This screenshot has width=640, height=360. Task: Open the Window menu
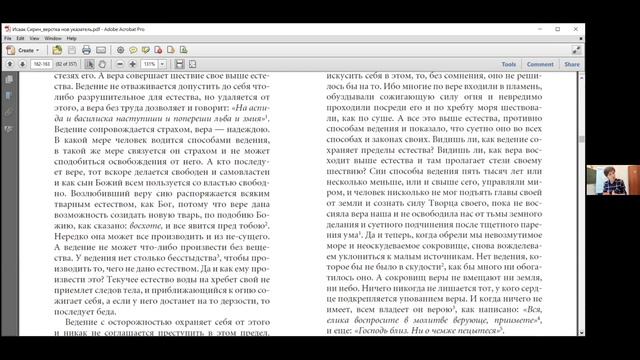pos(53,38)
